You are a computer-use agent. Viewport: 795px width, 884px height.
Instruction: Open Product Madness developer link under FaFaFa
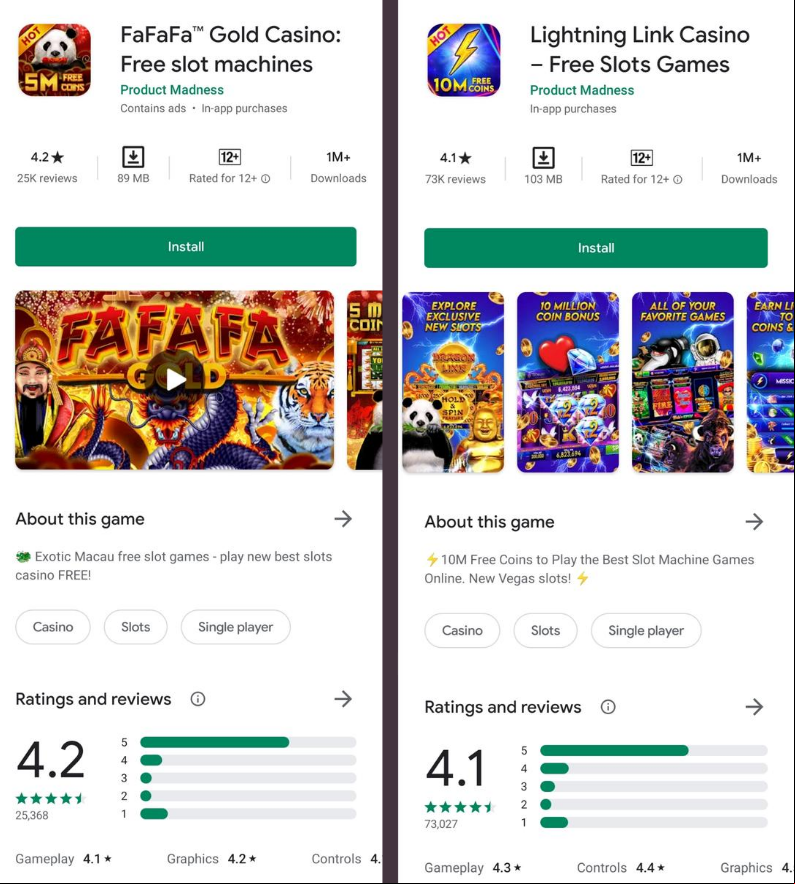pyautogui.click(x=172, y=90)
